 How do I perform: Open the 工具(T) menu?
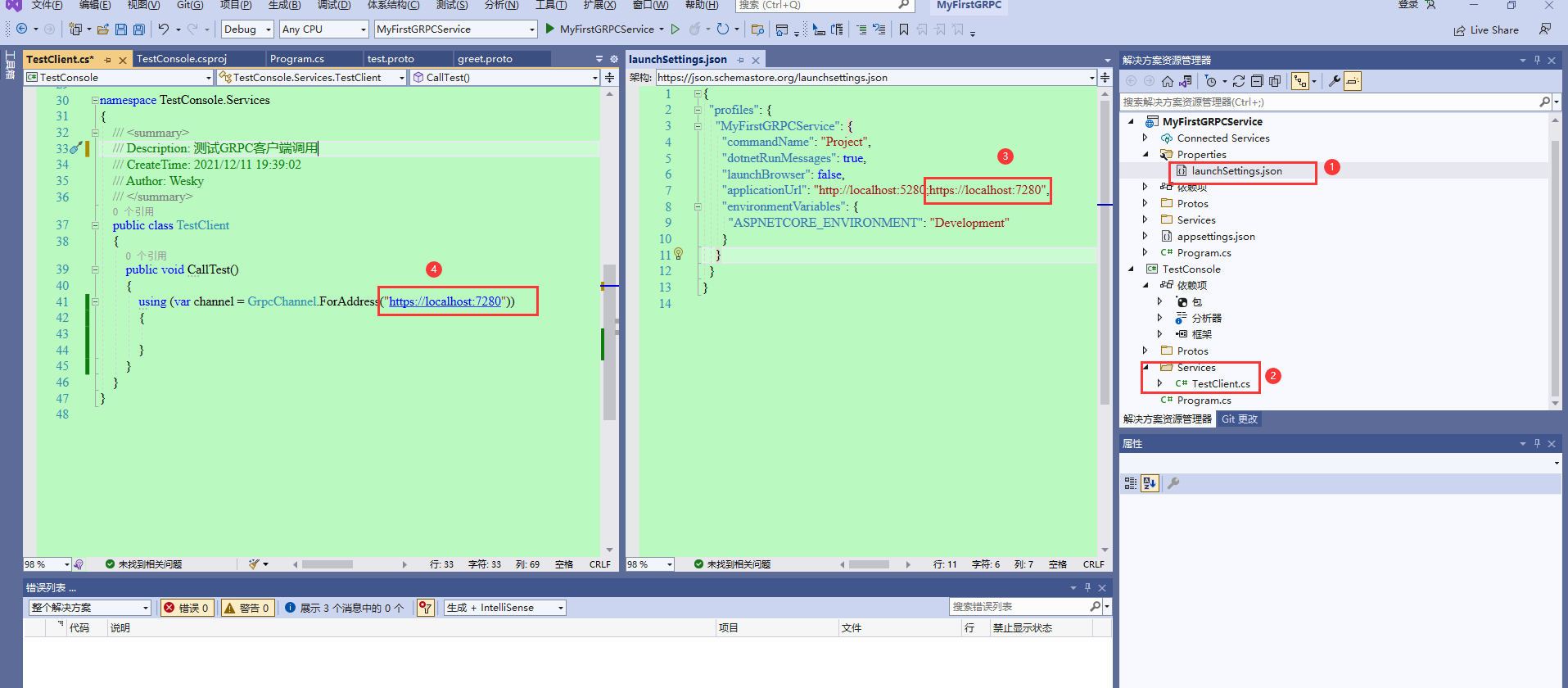point(551,5)
